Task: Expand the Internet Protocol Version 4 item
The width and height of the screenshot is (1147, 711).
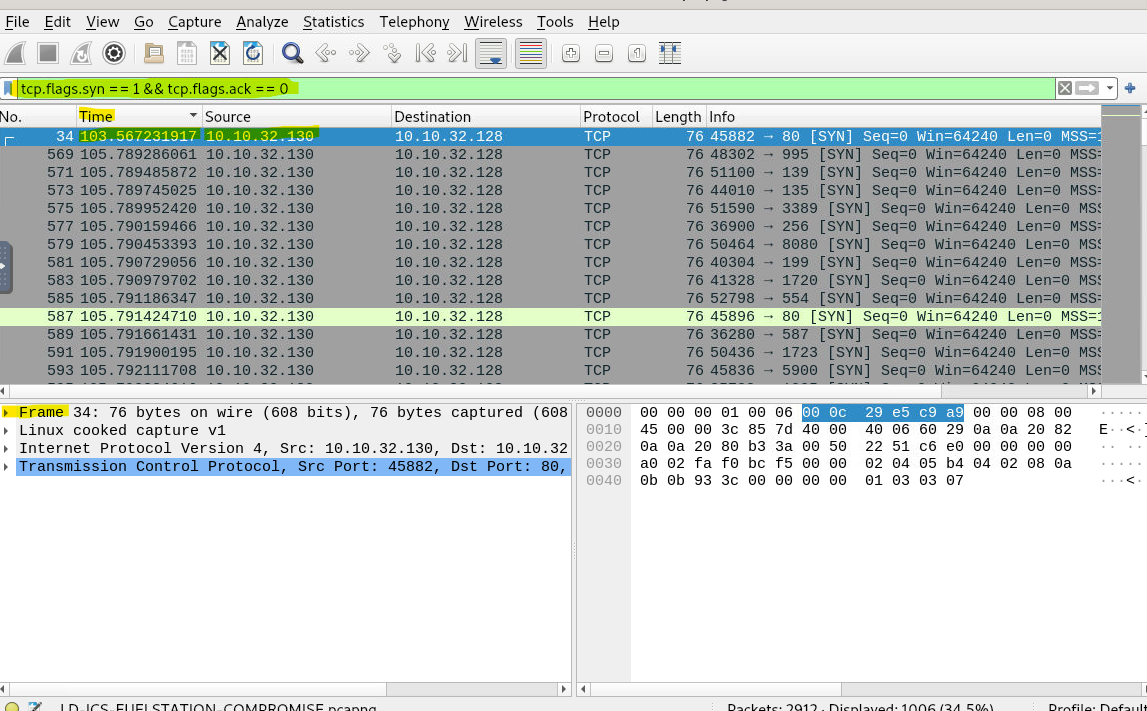Action: pyautogui.click(x=7, y=449)
